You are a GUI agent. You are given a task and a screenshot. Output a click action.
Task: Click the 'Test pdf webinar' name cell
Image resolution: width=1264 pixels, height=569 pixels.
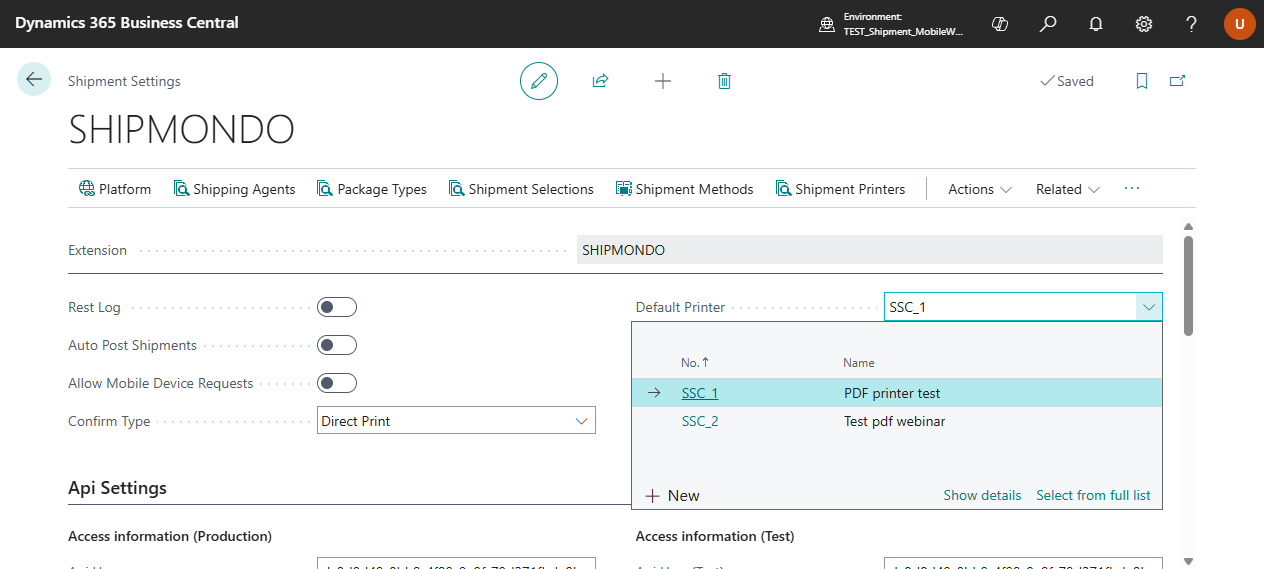(894, 421)
